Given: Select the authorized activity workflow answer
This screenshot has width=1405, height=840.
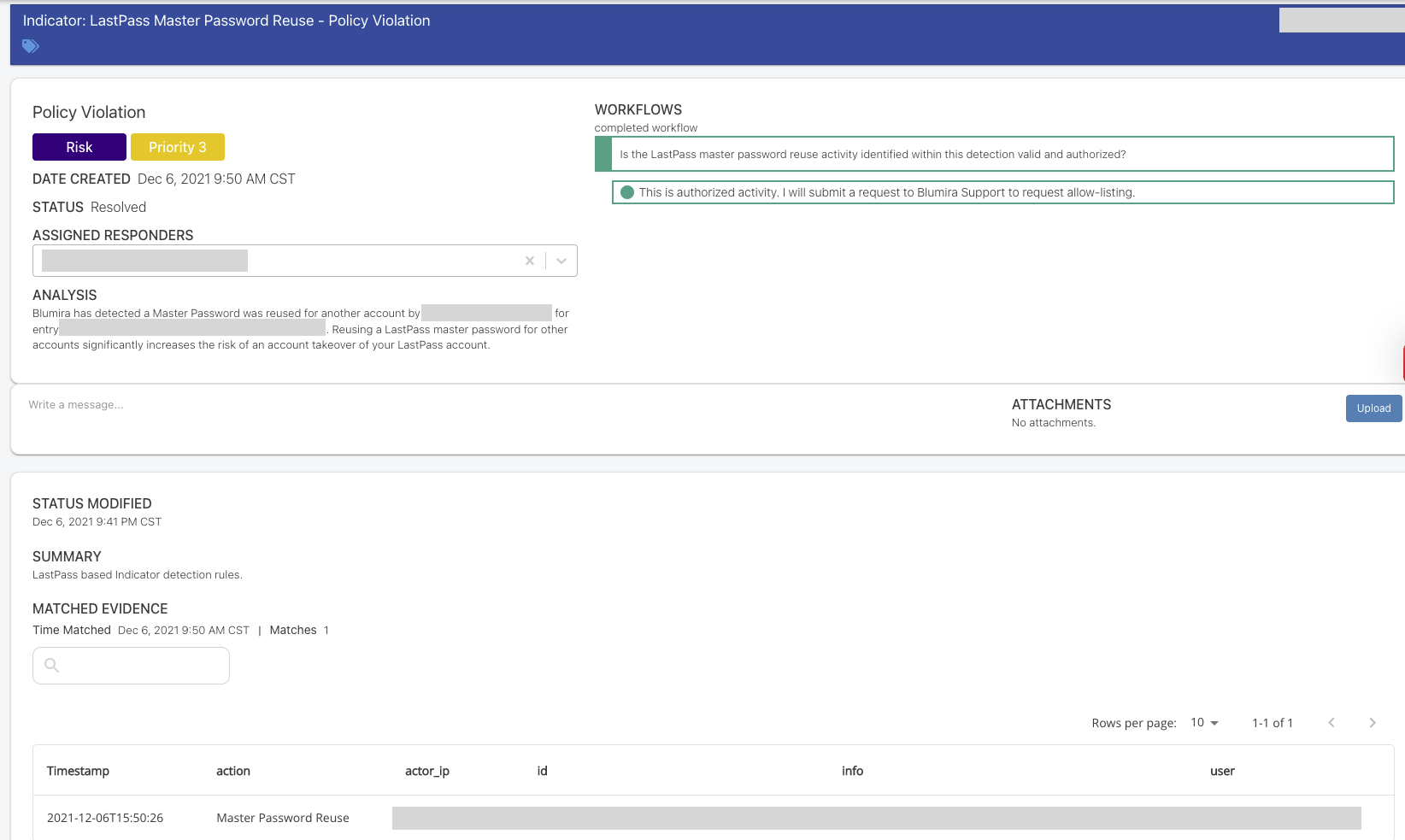Looking at the screenshot, I should (x=1002, y=192).
